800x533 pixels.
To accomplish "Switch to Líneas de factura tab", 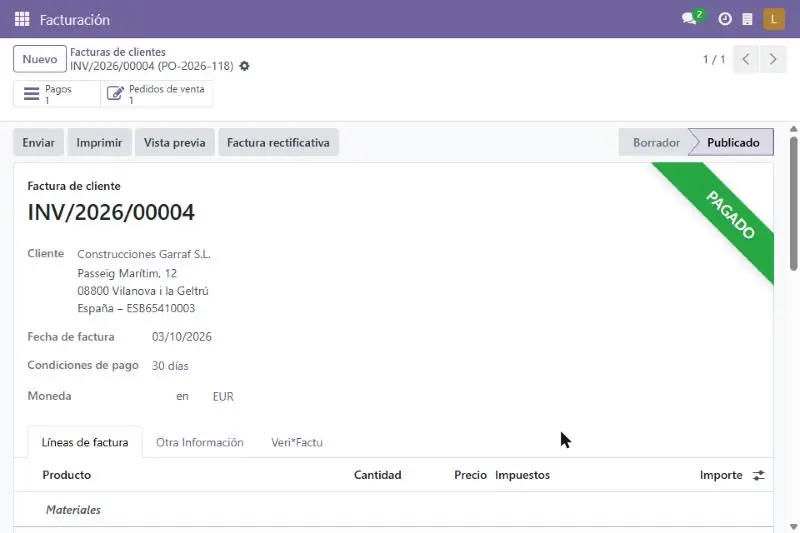I will 85,442.
